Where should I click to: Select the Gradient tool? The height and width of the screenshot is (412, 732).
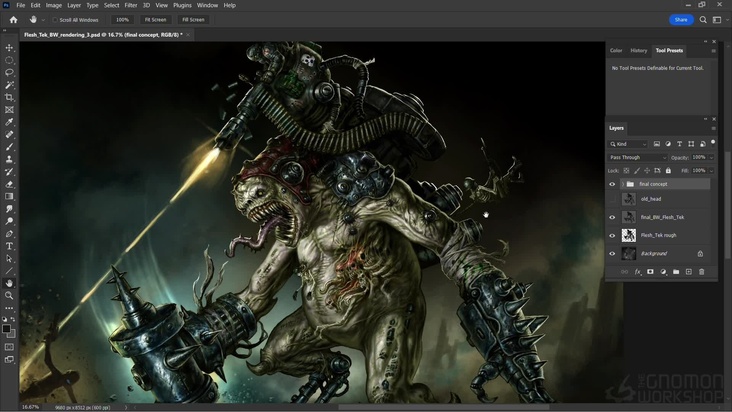(x=9, y=196)
